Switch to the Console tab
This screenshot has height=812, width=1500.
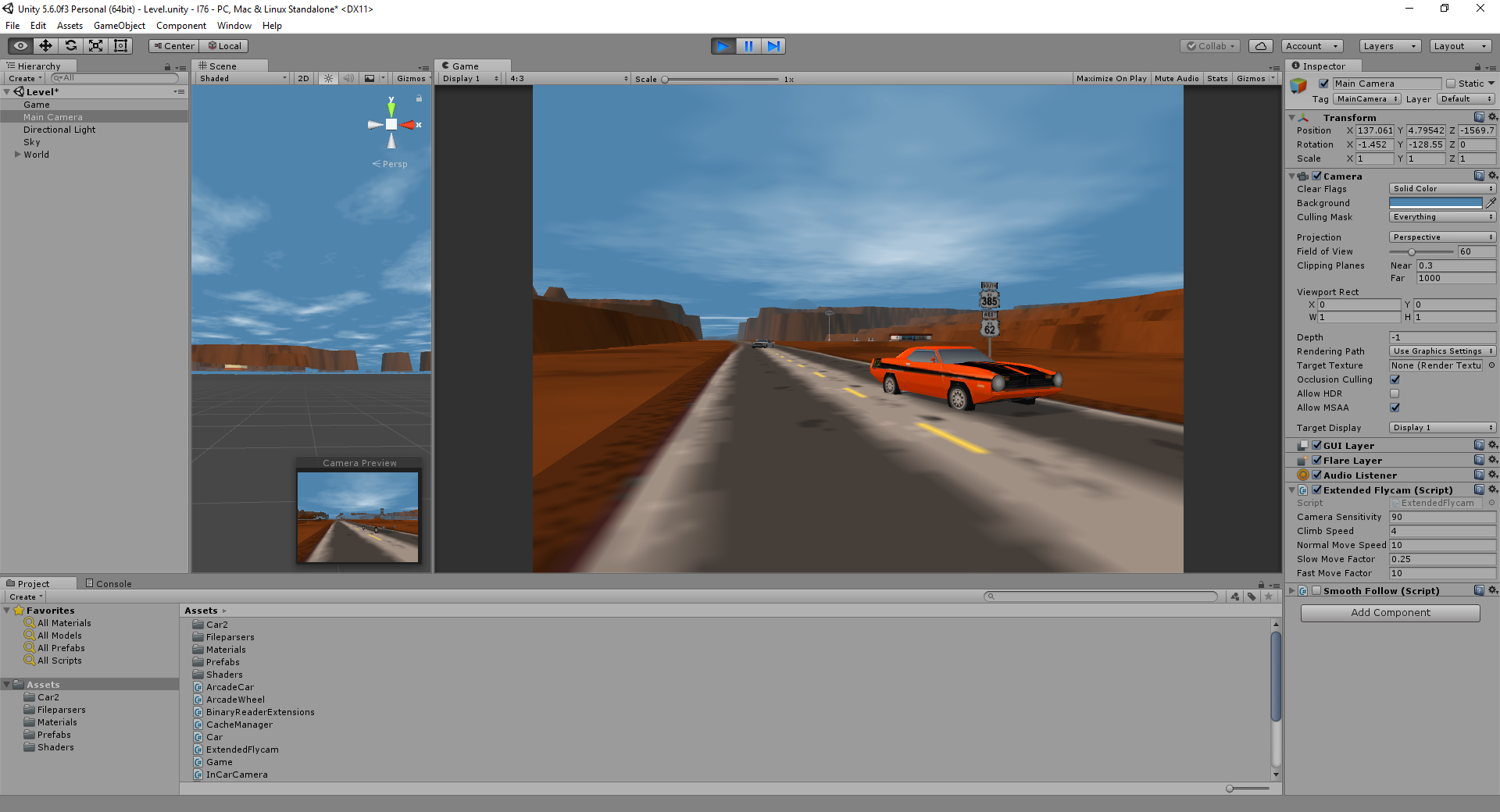pos(109,583)
